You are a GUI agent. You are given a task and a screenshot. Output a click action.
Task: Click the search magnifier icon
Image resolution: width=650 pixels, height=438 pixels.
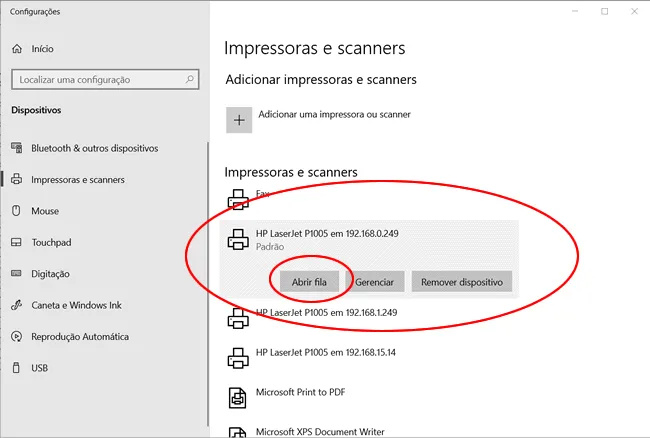[189, 79]
